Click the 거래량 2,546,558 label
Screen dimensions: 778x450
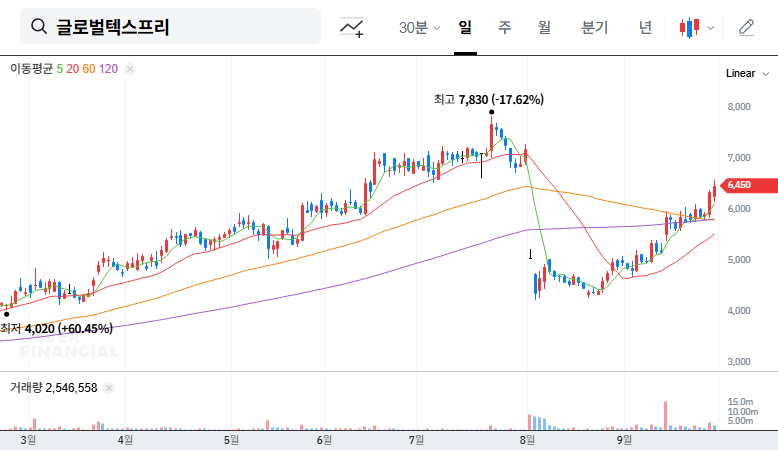pyautogui.click(x=54, y=388)
